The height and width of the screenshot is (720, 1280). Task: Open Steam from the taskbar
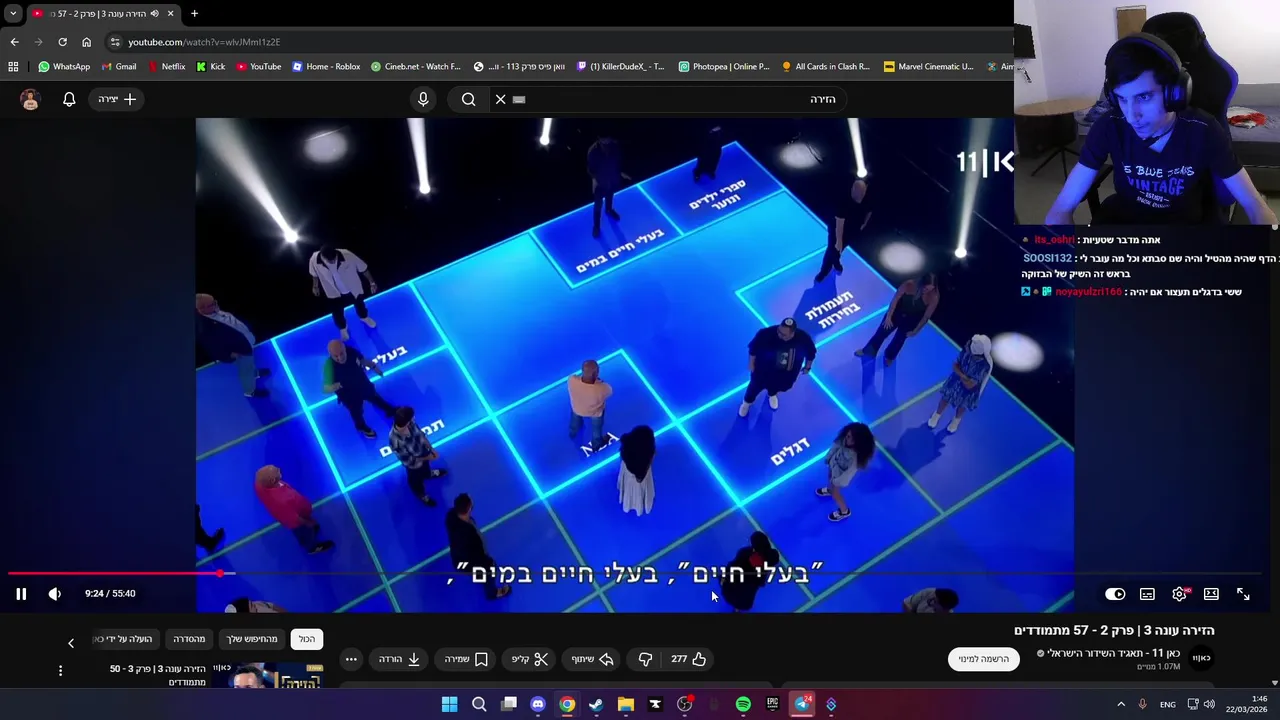(x=596, y=704)
